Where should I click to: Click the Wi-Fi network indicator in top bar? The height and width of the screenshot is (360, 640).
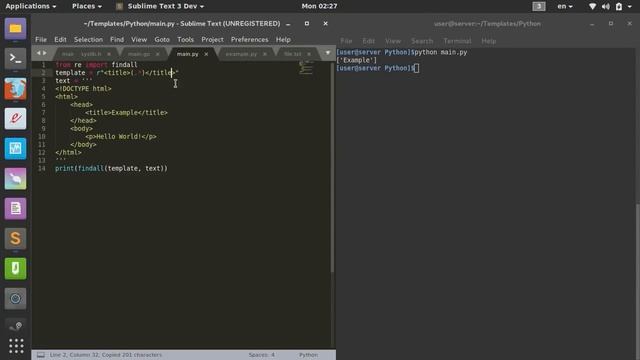tap(592, 6)
